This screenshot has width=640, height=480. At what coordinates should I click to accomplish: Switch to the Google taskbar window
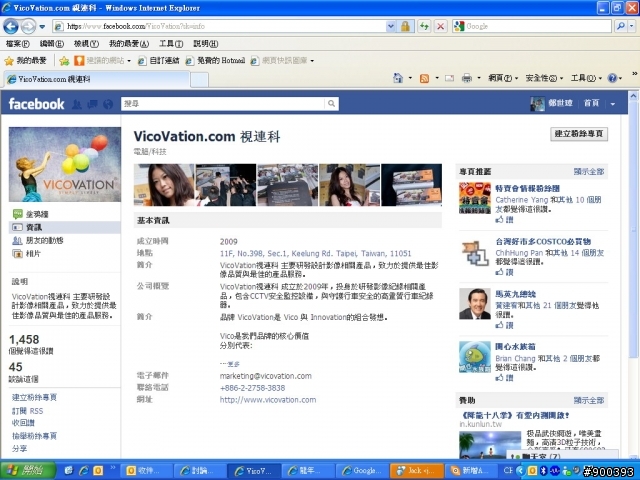coord(362,471)
